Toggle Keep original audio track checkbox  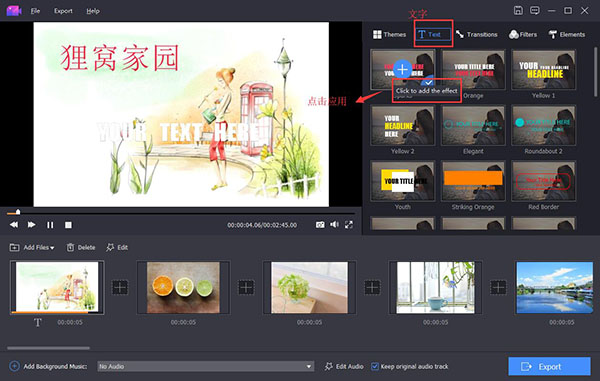click(x=375, y=366)
